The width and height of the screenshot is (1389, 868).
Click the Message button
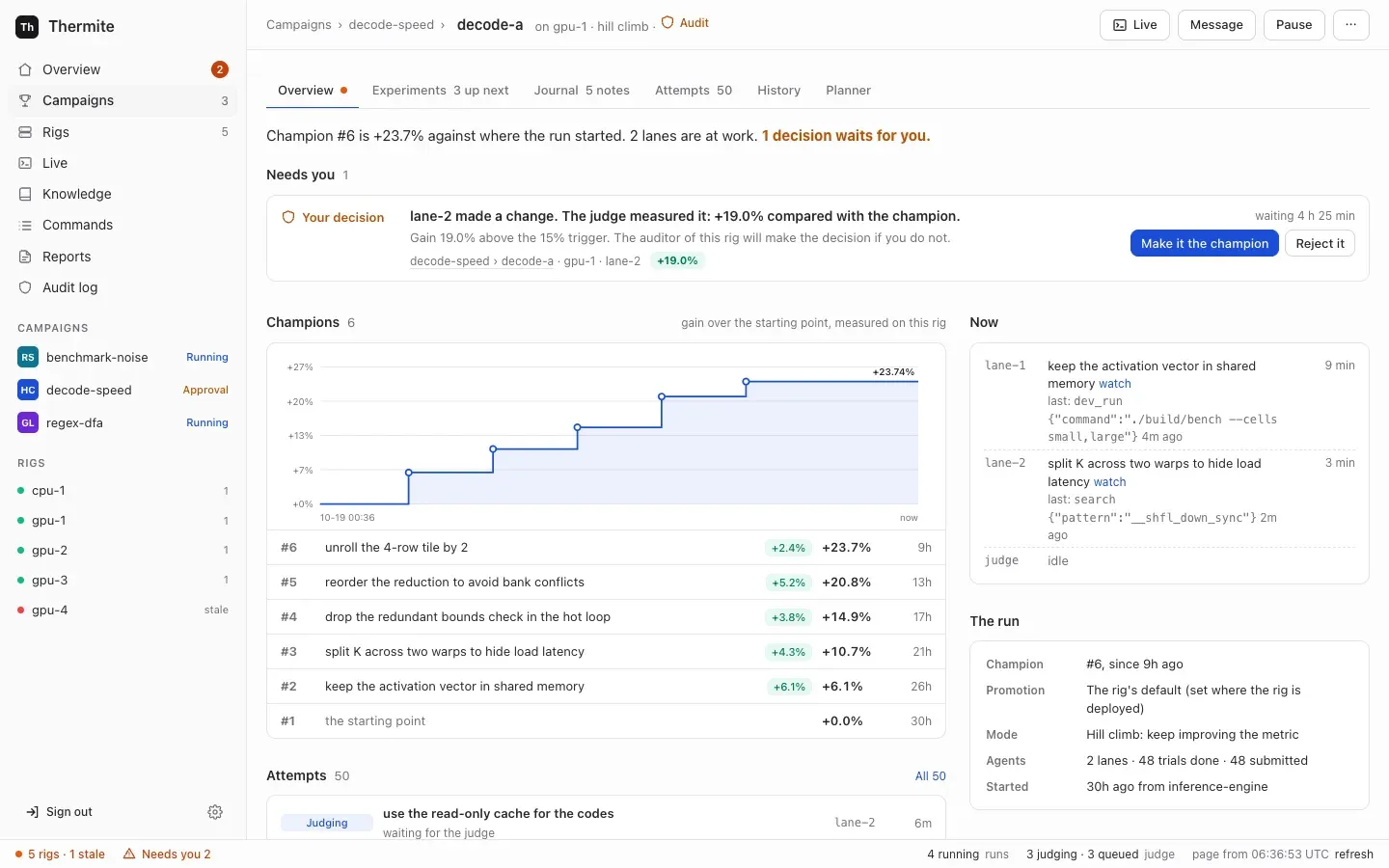(x=1216, y=25)
